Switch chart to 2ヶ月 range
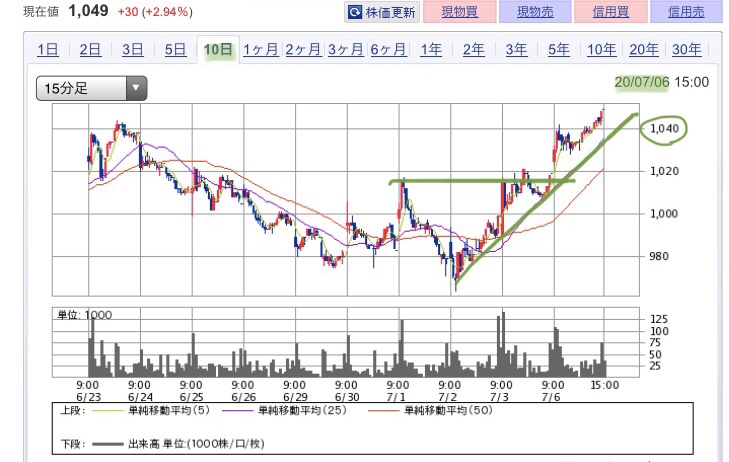Screen dimensions: 729x462 point(303,49)
